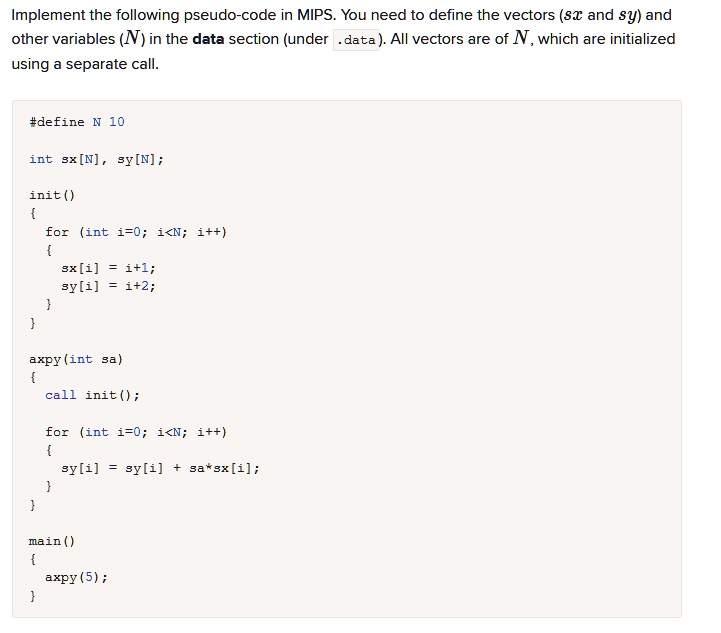721x633 pixels.
Task: Click the 'axpy(5);' call line
Action: (76, 577)
